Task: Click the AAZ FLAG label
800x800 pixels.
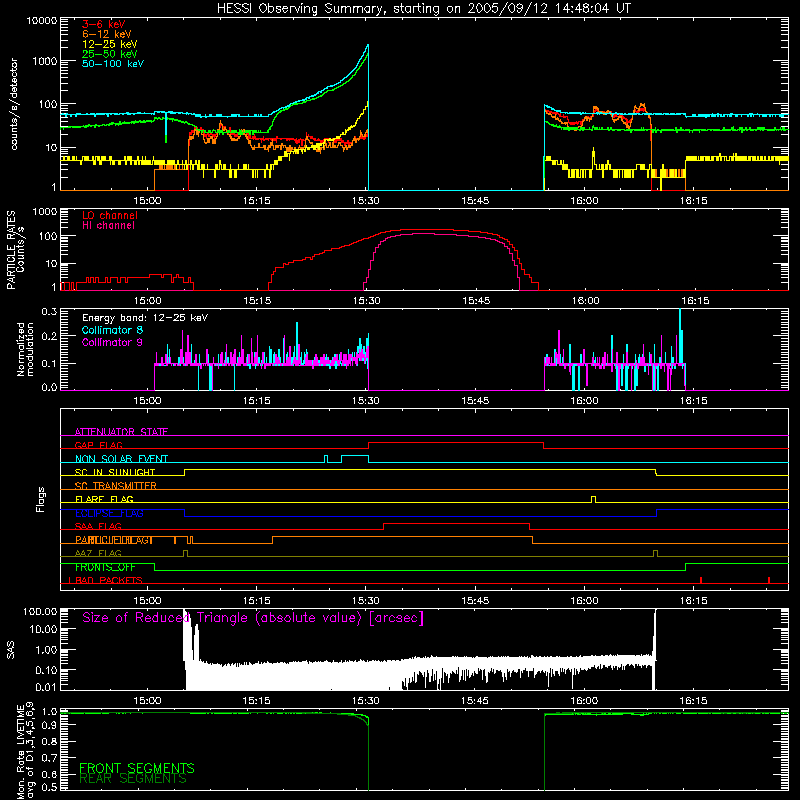Action: [x=98, y=554]
